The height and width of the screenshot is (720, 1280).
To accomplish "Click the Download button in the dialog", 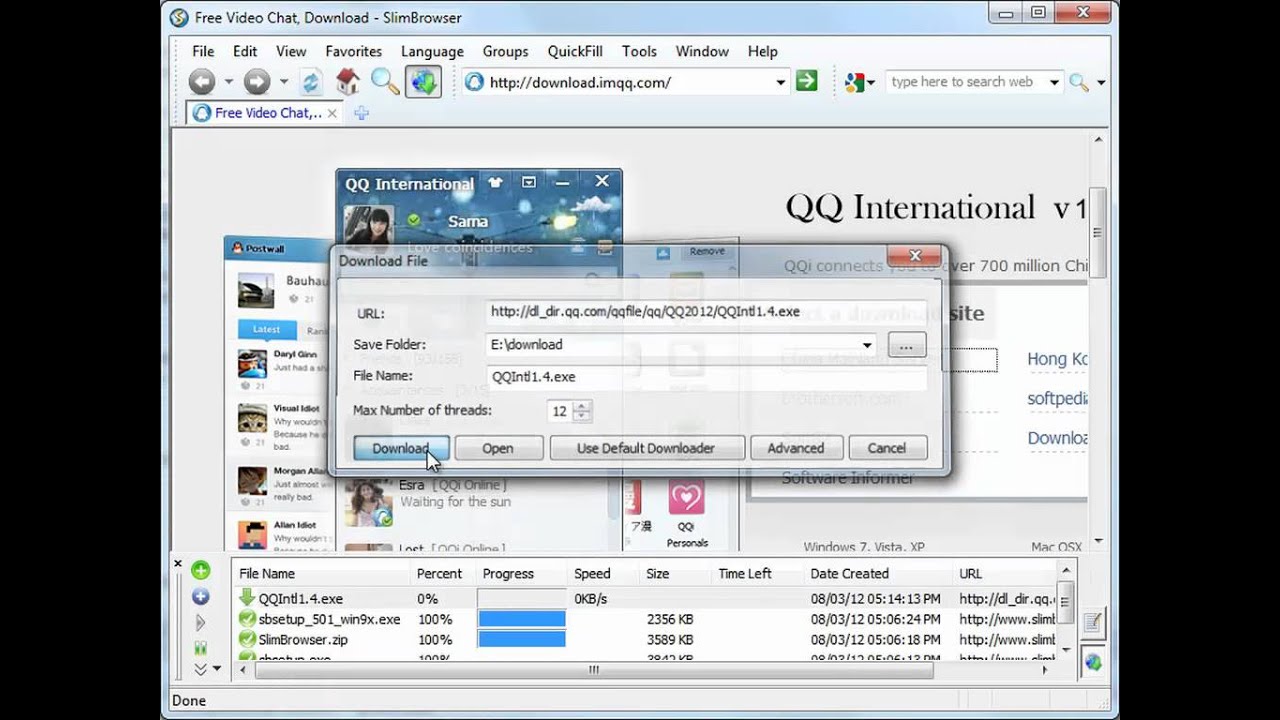I will coord(400,448).
